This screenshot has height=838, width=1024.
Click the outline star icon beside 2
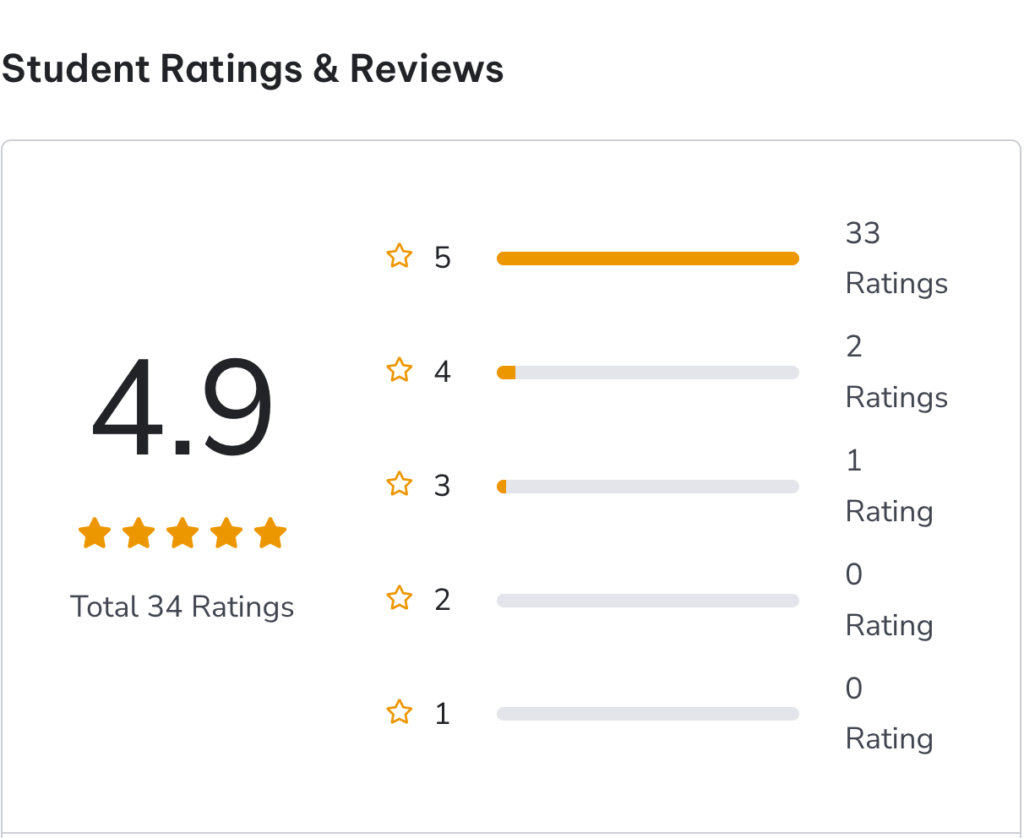(399, 598)
